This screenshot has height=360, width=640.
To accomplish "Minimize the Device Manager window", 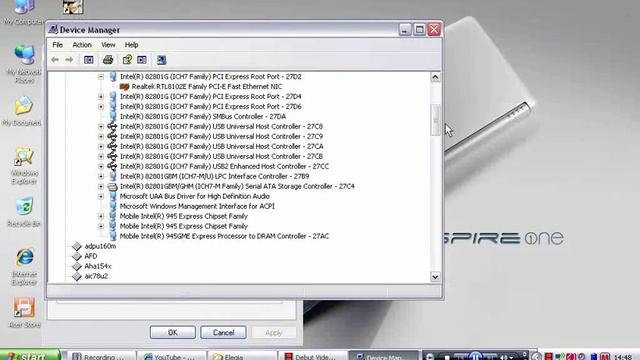I will [404, 29].
